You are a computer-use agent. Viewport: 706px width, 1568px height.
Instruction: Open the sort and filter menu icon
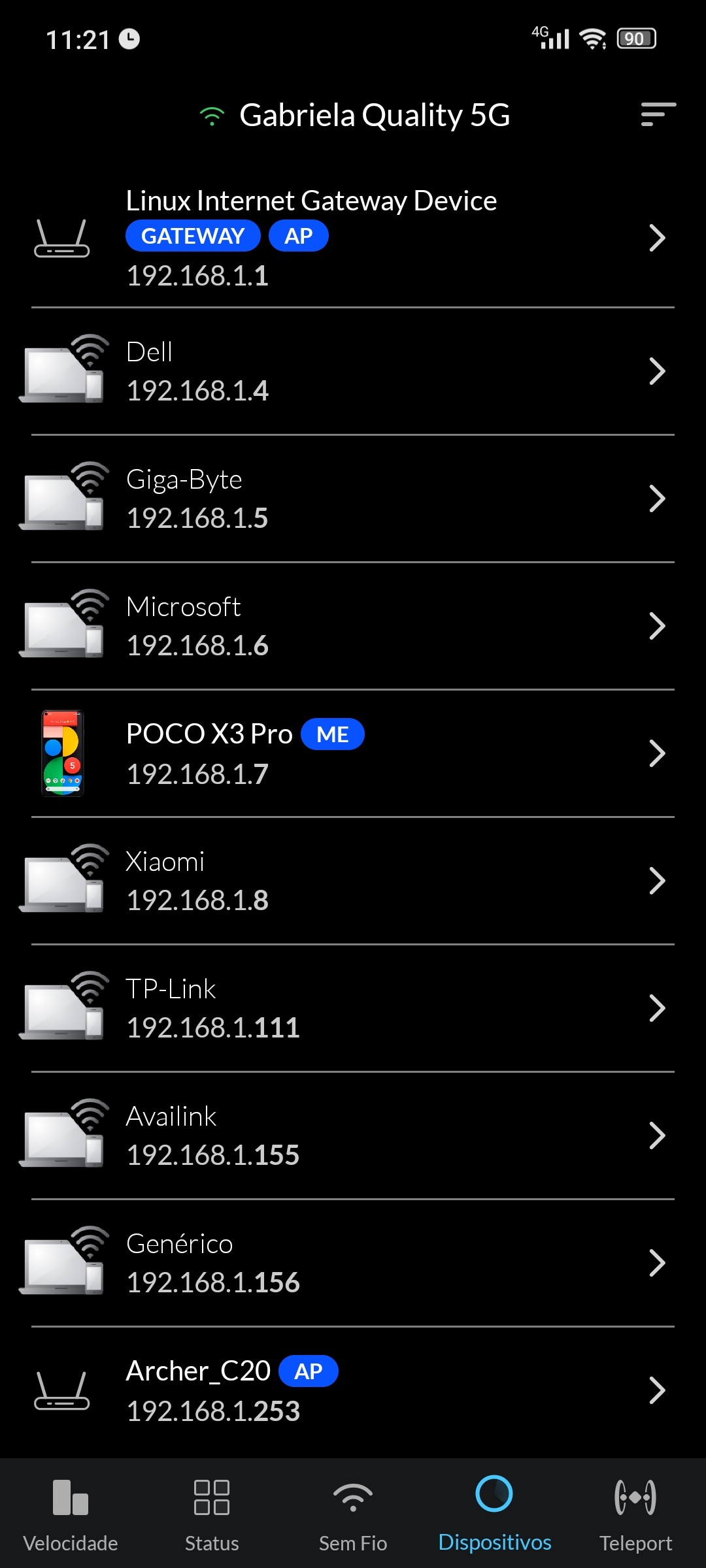coord(658,114)
